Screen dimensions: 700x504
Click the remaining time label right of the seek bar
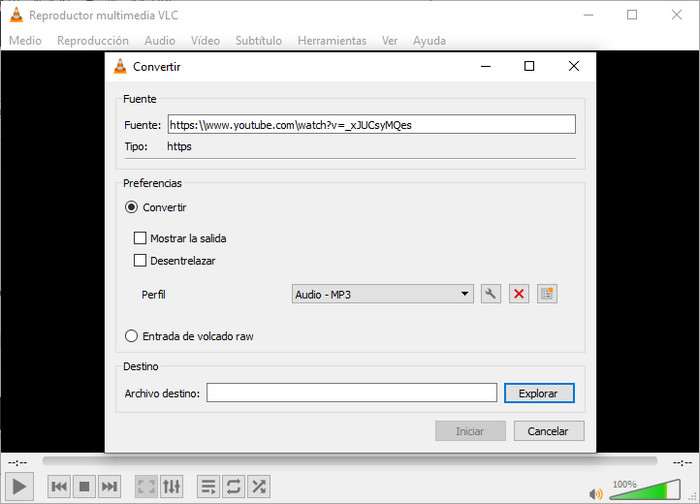(682, 462)
